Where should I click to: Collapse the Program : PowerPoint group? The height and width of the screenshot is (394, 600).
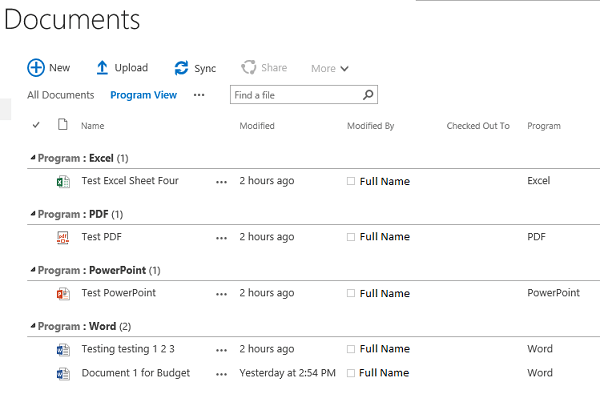click(x=33, y=270)
